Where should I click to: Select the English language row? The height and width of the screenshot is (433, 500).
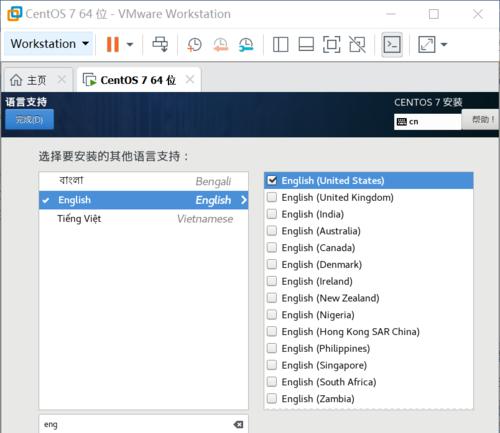[144, 200]
